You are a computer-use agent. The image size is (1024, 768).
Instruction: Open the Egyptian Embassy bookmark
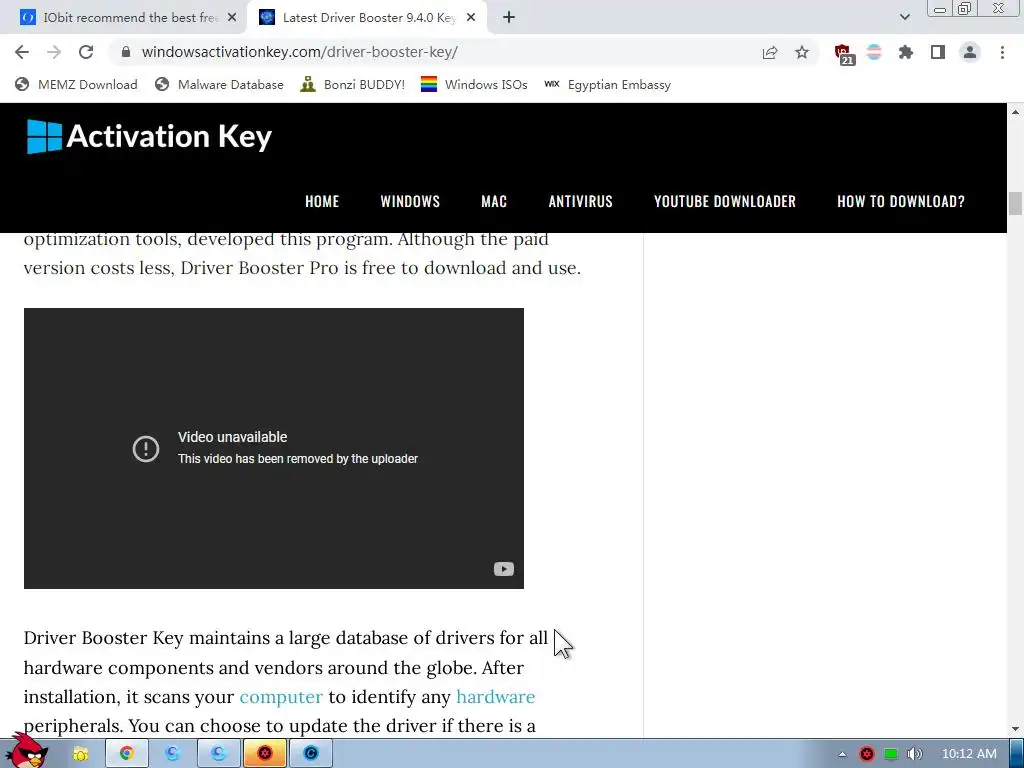pos(607,84)
